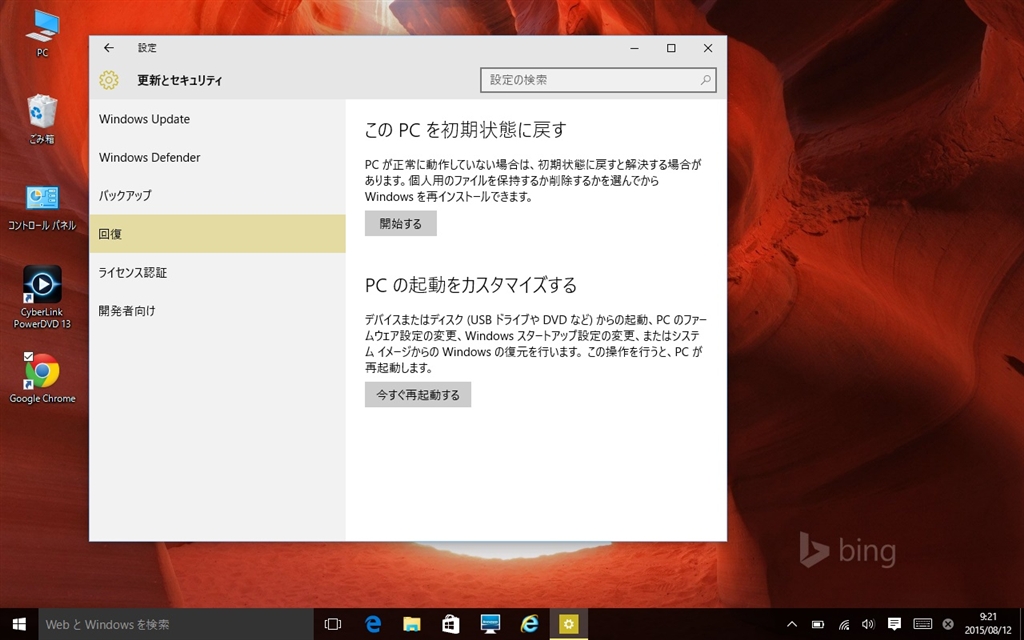The width and height of the screenshot is (1024, 640).
Task: Select the ごみ箱 recycle bin icon
Action: [x=42, y=118]
